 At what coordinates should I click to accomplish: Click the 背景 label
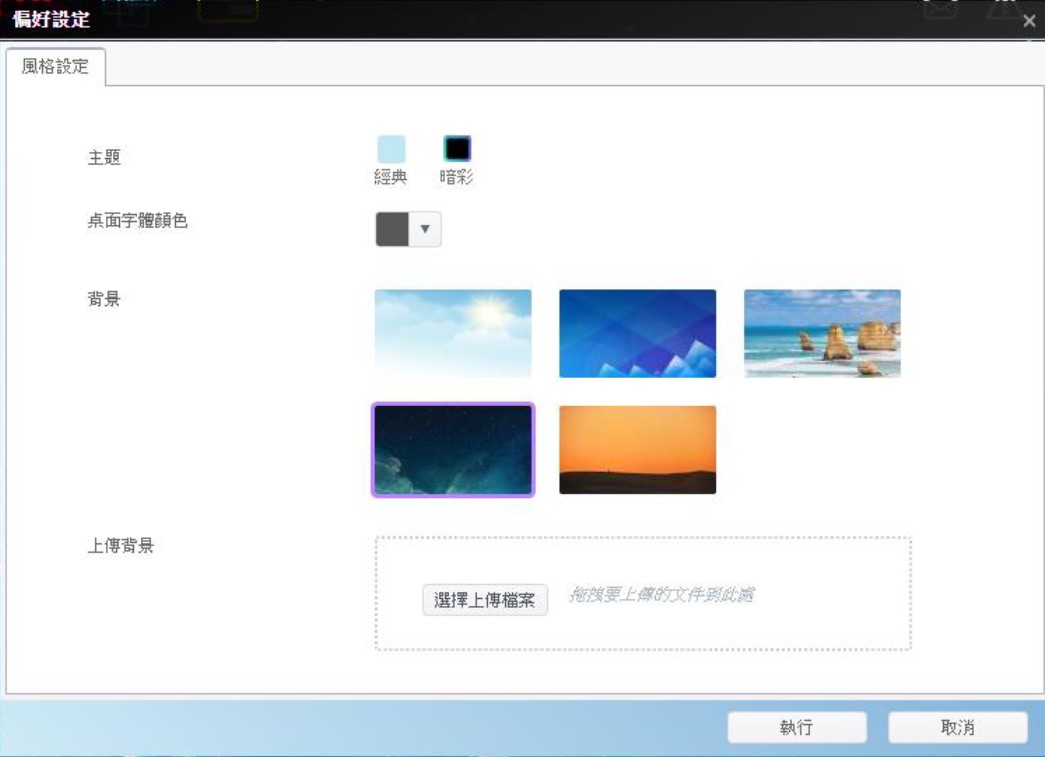(x=104, y=299)
